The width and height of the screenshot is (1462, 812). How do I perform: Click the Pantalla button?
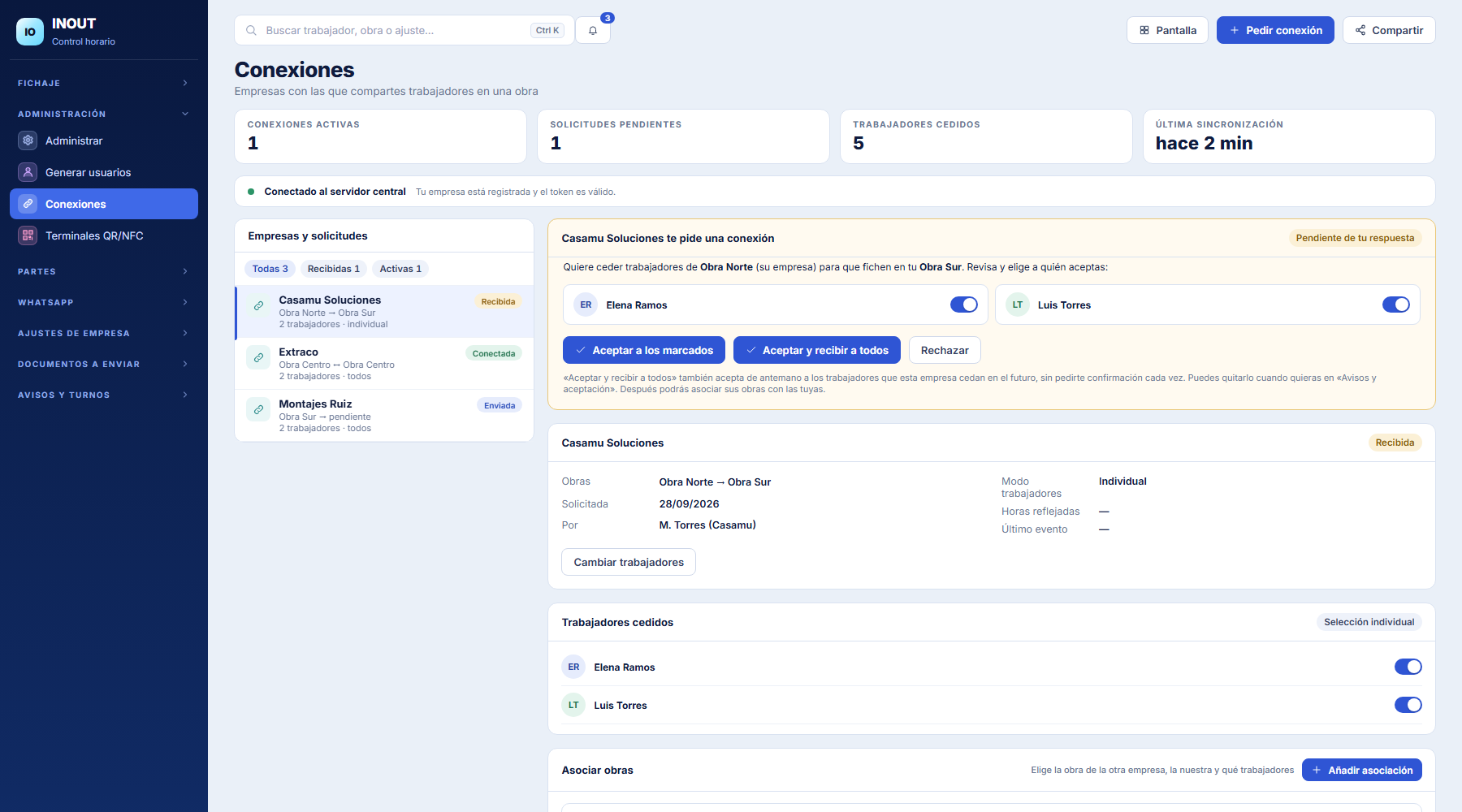pos(1167,30)
